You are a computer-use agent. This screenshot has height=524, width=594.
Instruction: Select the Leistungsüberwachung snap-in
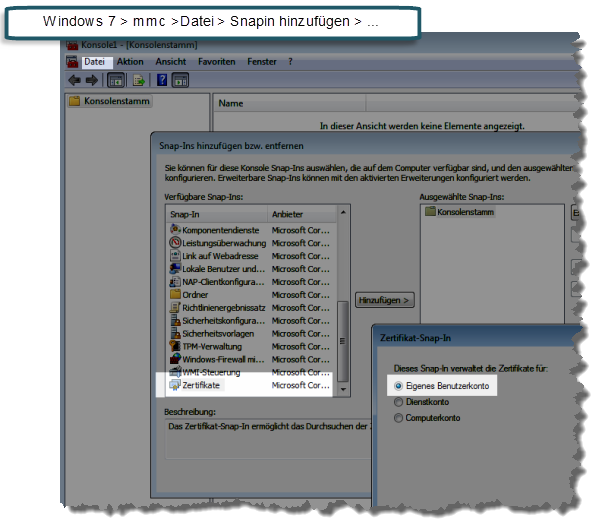tap(250, 243)
